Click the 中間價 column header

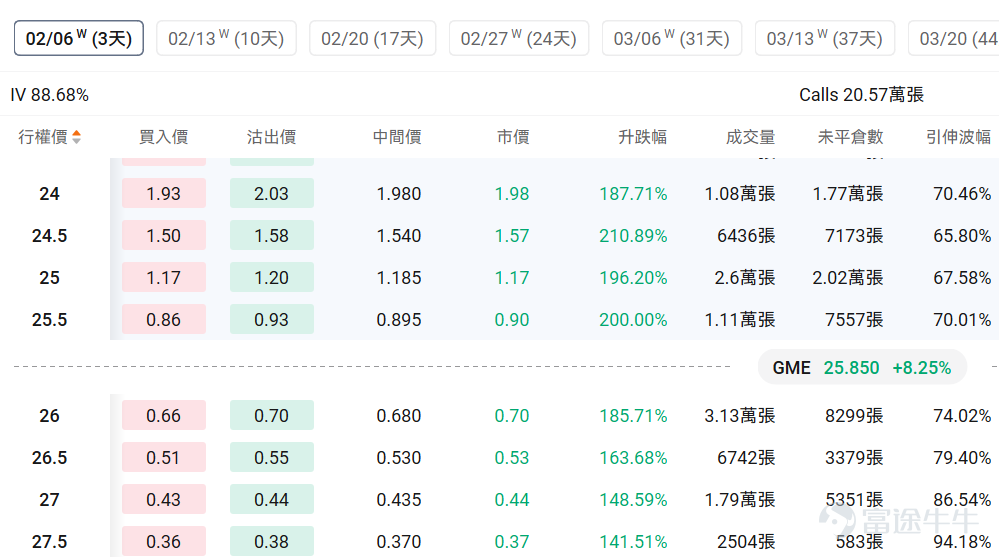coord(397,137)
